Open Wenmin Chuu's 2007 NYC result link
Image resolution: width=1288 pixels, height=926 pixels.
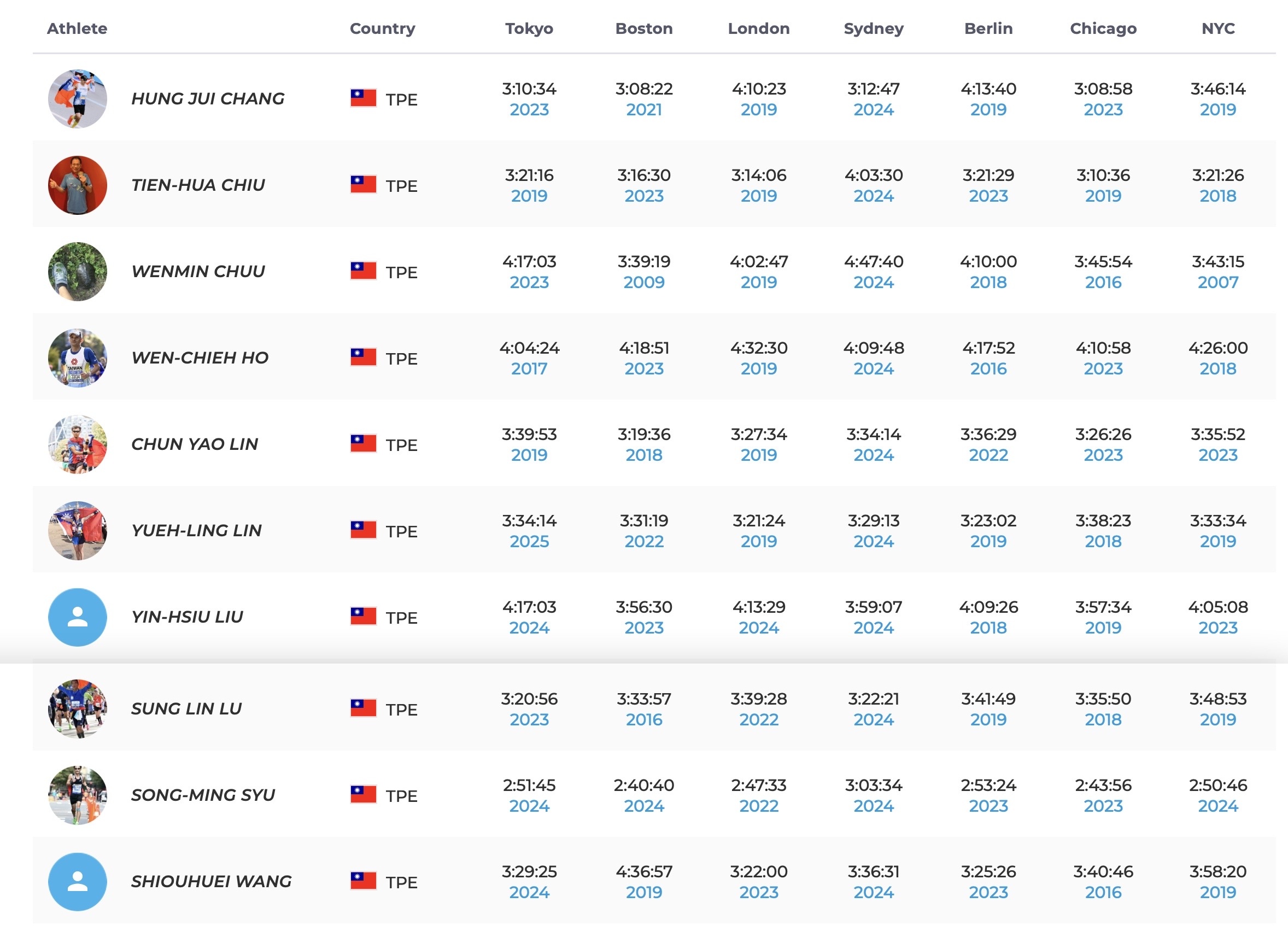(x=1217, y=282)
